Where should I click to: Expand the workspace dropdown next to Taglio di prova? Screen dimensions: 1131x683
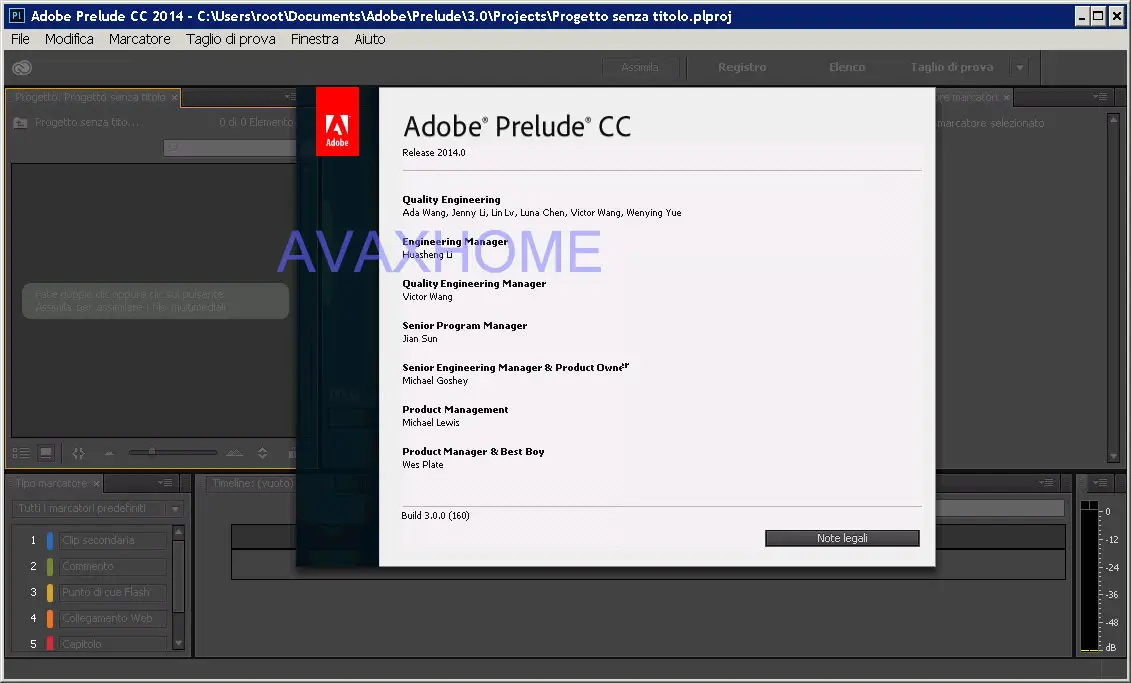1019,67
